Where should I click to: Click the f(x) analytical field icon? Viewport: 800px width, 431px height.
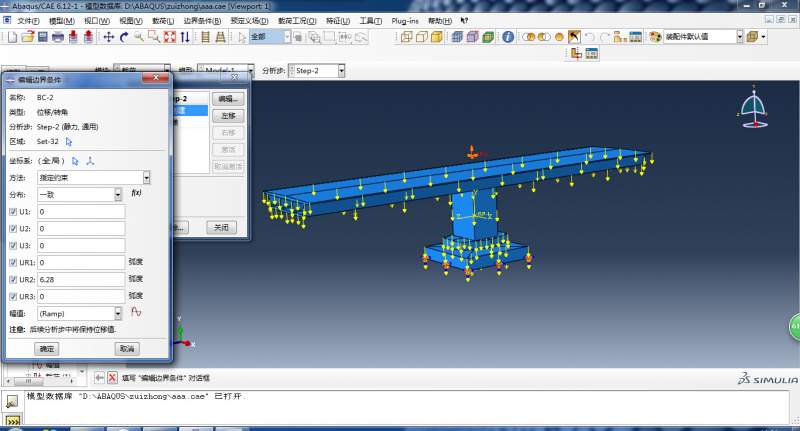(x=136, y=193)
